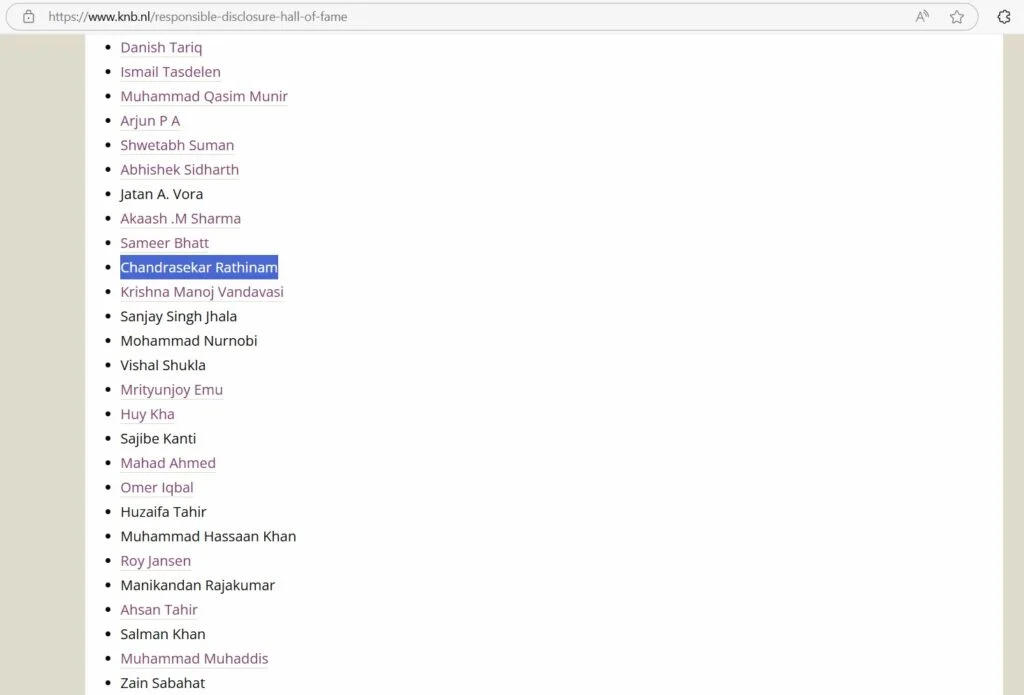Click the Roy Jansen link
The width and height of the screenshot is (1024, 695).
coord(155,561)
